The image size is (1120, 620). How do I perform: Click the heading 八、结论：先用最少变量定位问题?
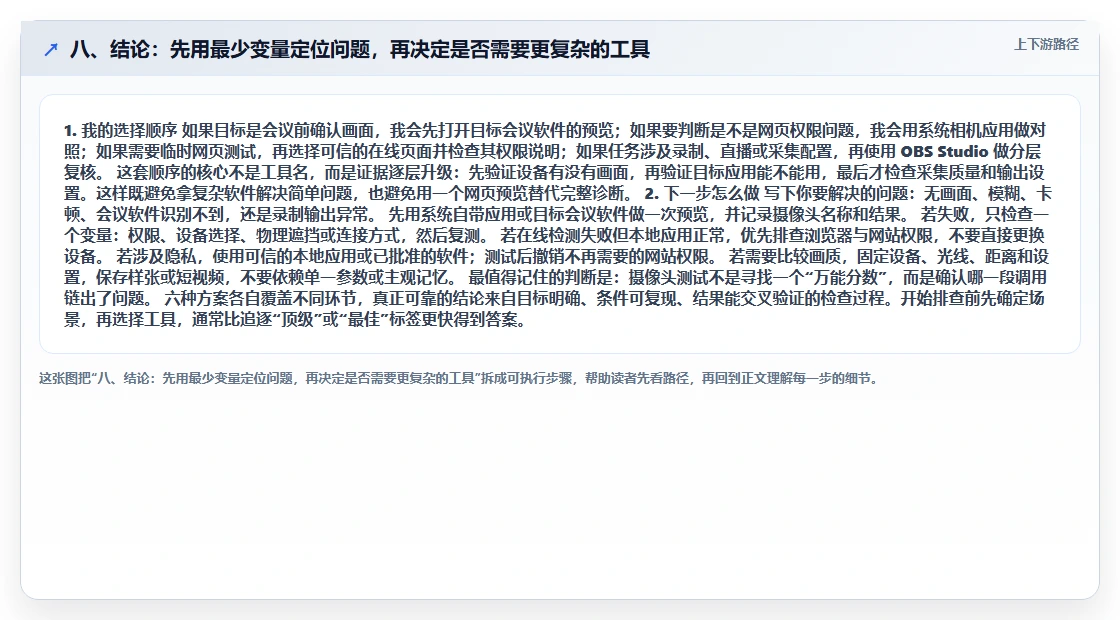(x=360, y=49)
